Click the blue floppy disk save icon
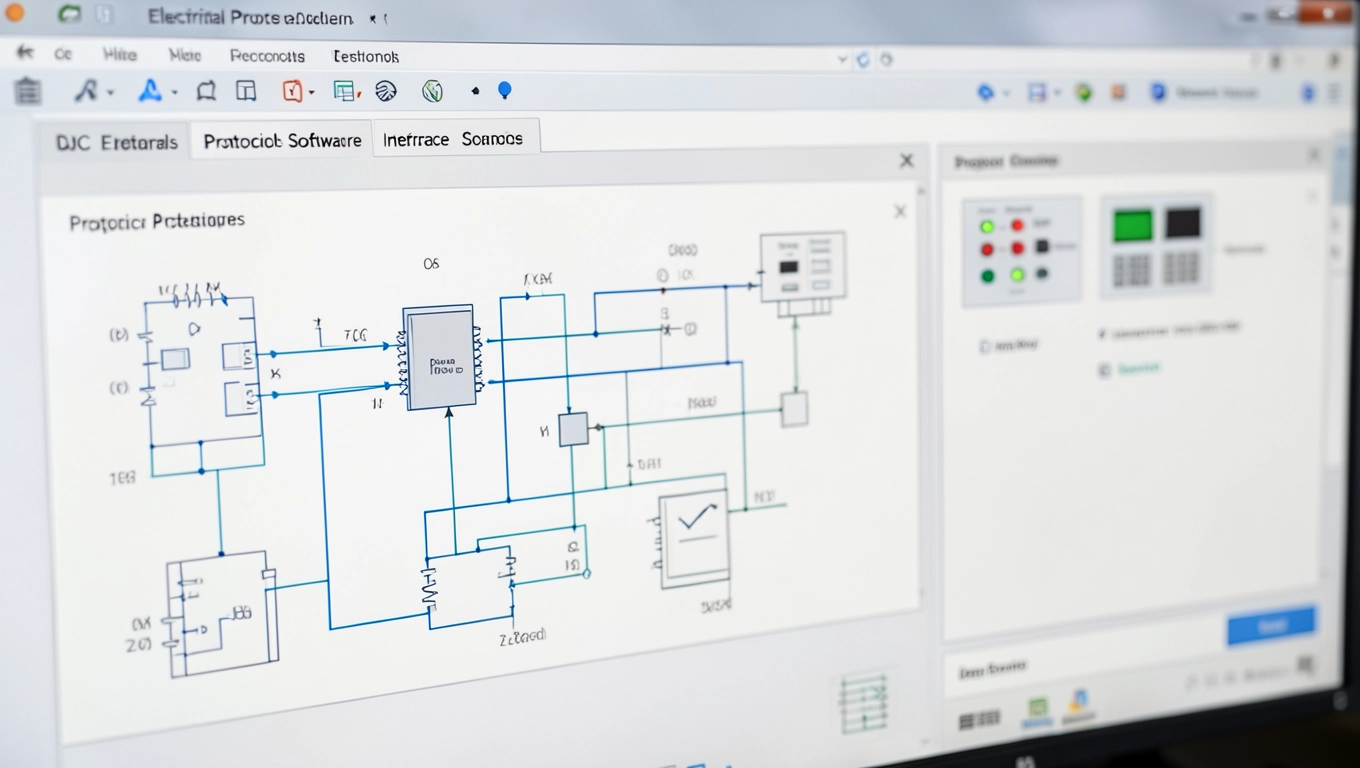Image resolution: width=1360 pixels, height=768 pixels. 1037,93
